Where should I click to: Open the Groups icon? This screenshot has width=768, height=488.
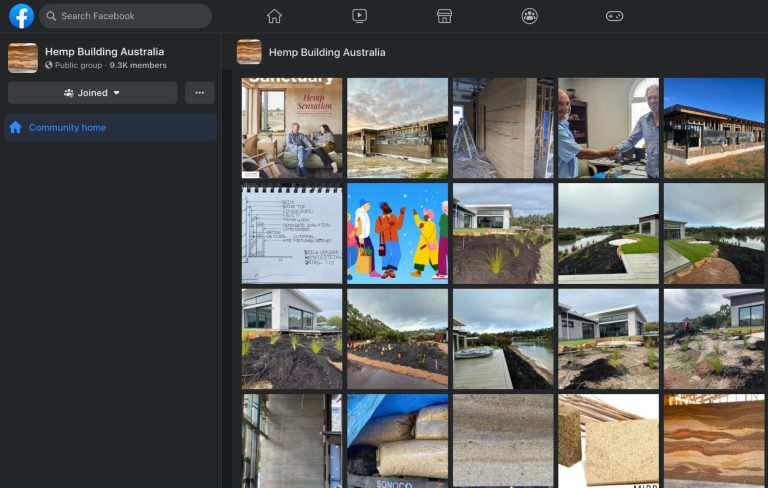(529, 16)
